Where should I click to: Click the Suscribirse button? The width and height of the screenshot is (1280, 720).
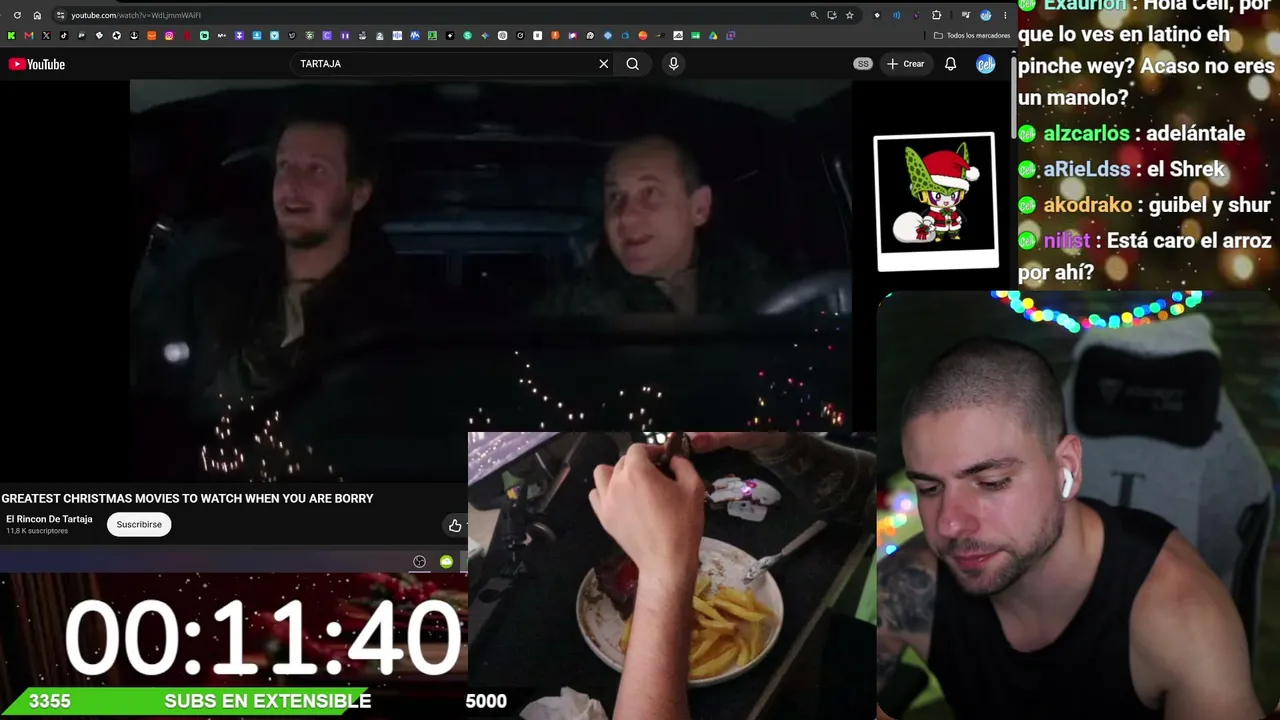click(139, 524)
